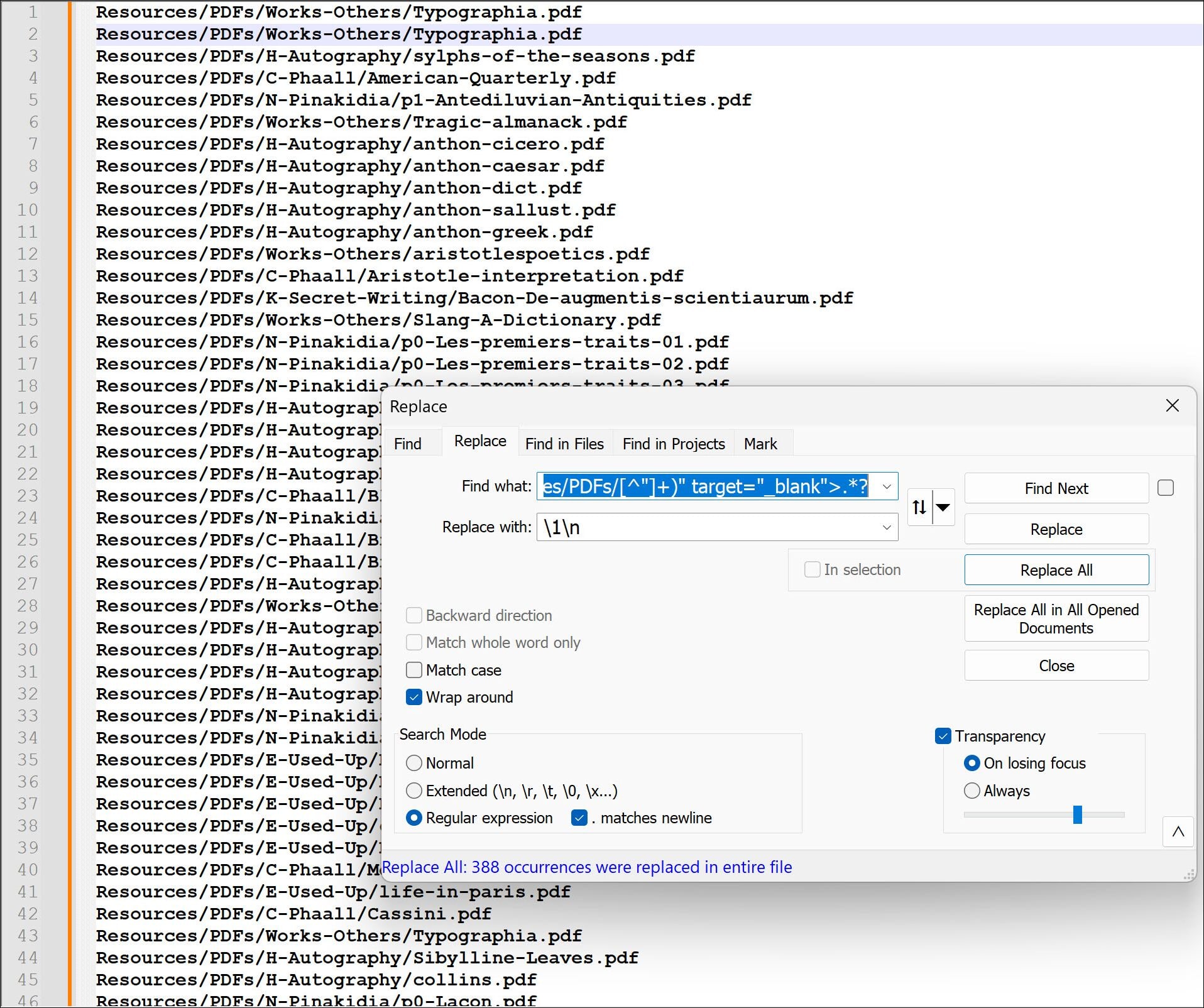Switch to the Mark tab
The height and width of the screenshot is (1008, 1204).
[x=761, y=443]
